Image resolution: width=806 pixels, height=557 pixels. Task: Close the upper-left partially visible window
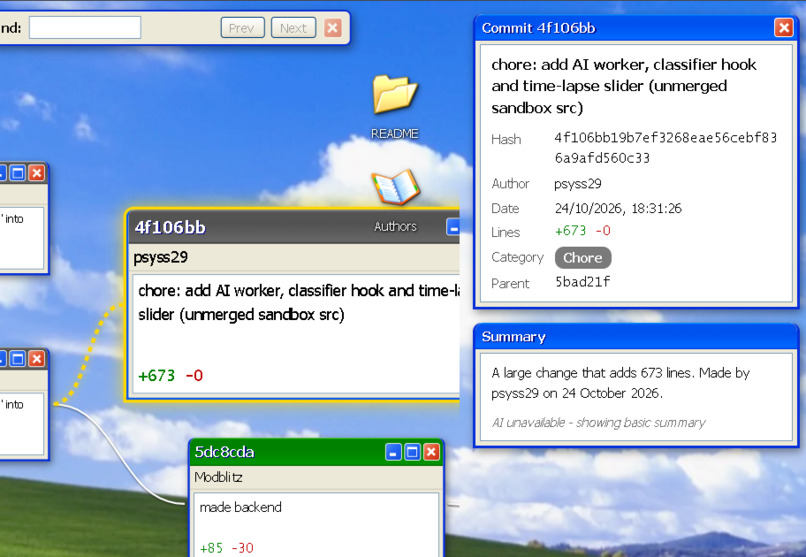pyautogui.click(x=37, y=173)
